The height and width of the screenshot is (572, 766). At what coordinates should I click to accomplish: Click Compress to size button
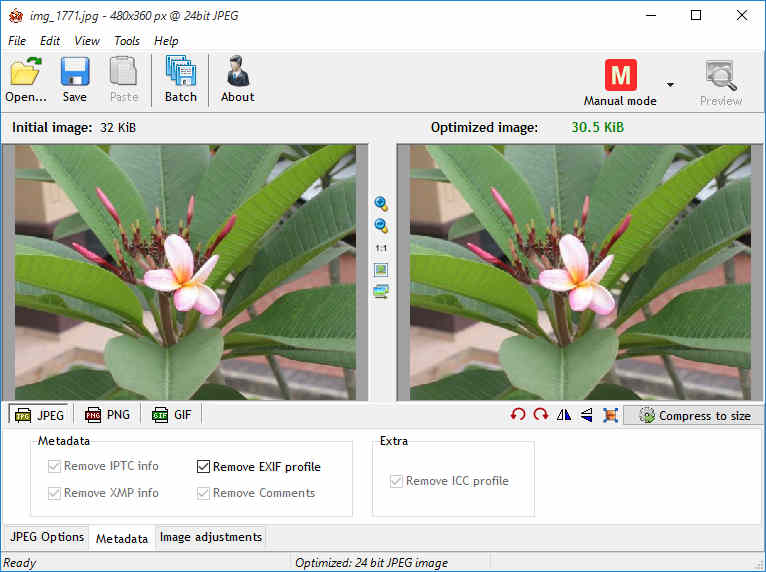click(694, 415)
